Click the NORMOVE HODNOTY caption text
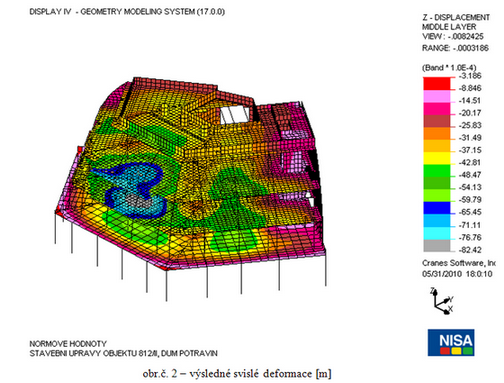 click(68, 344)
